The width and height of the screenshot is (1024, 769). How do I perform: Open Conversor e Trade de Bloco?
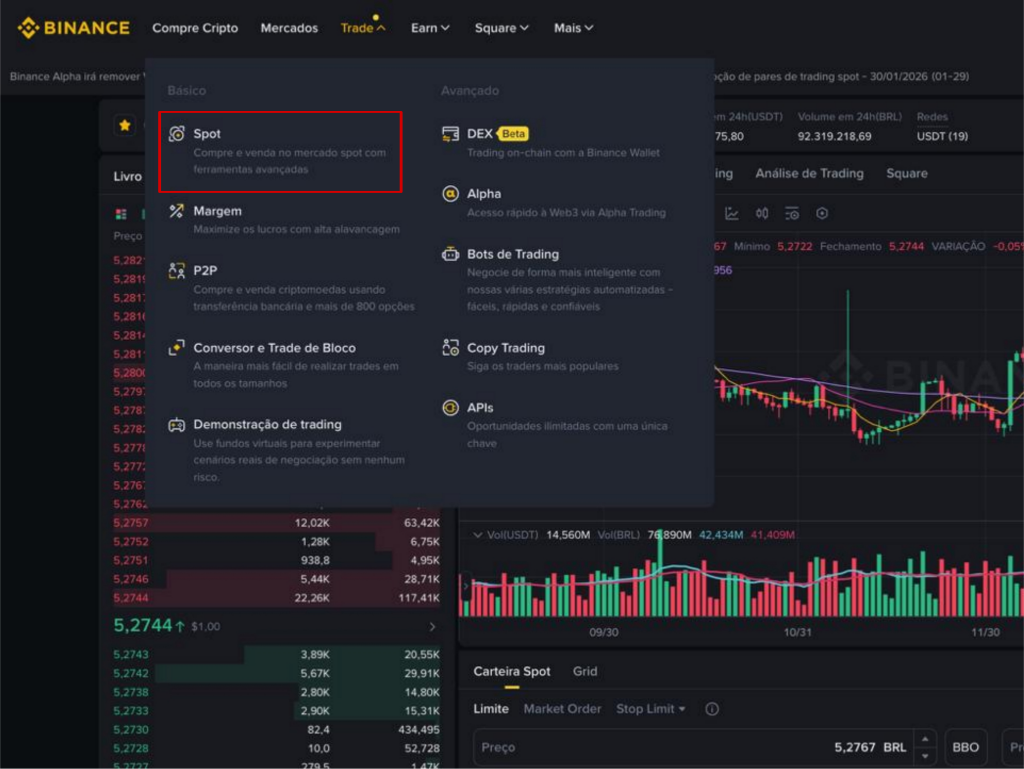coord(284,365)
